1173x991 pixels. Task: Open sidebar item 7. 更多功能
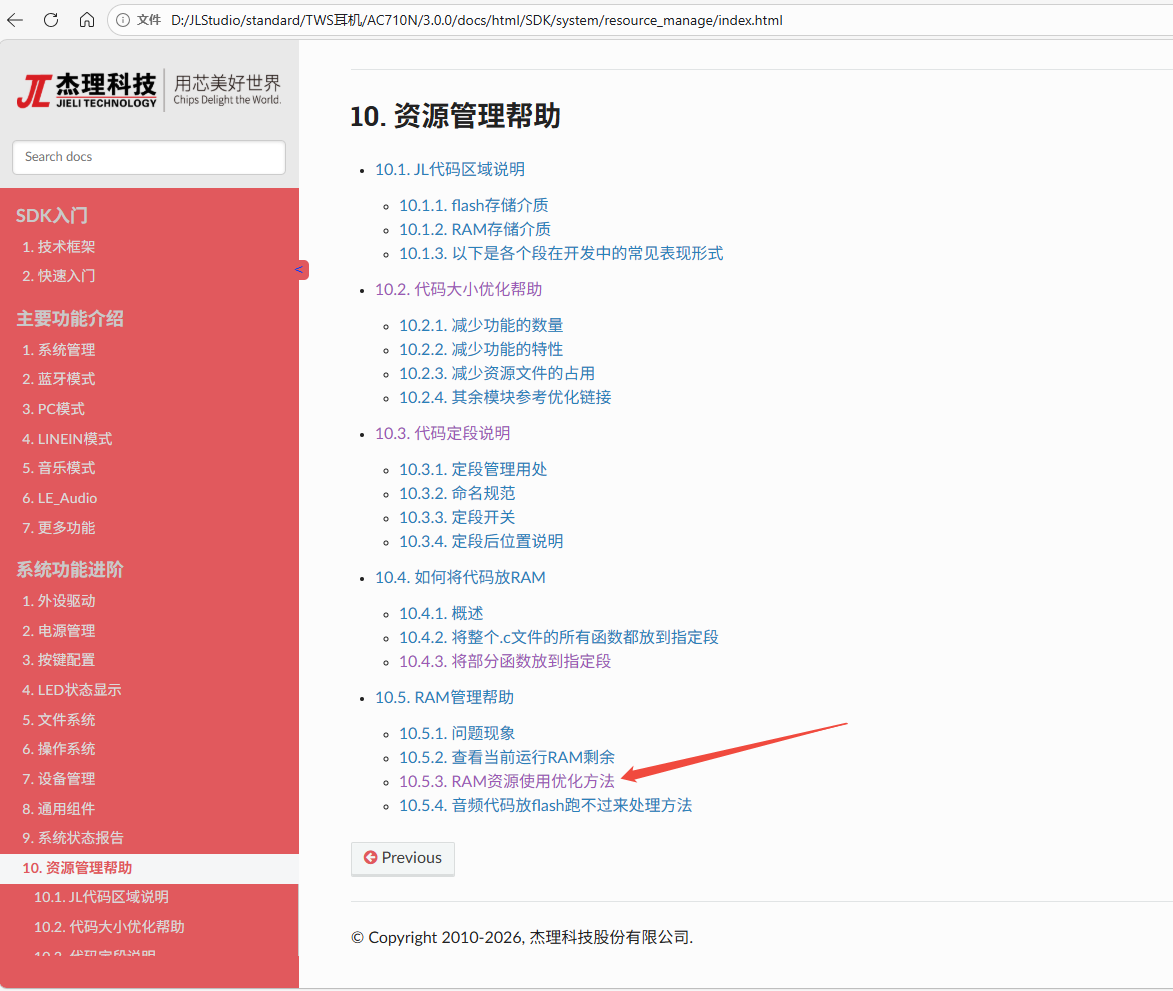(x=58, y=528)
